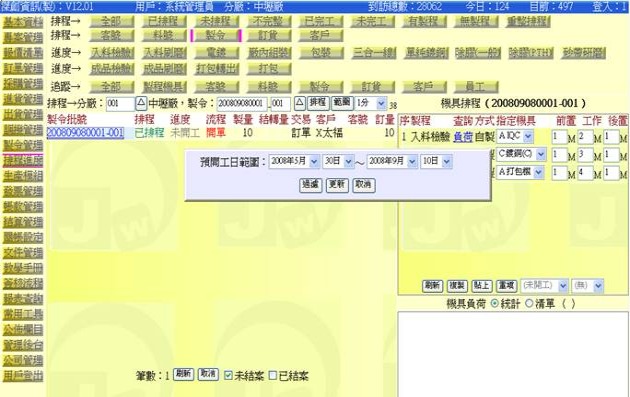The width and height of the screenshot is (630, 397).
Task: Go to 報表查詢 in the left menu
Action: (23, 299)
